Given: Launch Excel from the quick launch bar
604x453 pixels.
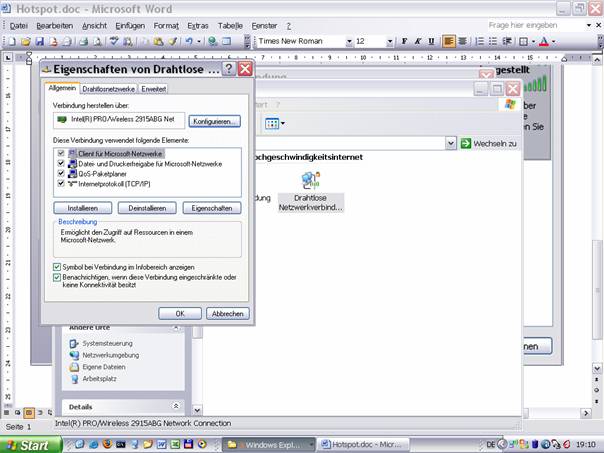Looking at the screenshot, I should point(175,444).
